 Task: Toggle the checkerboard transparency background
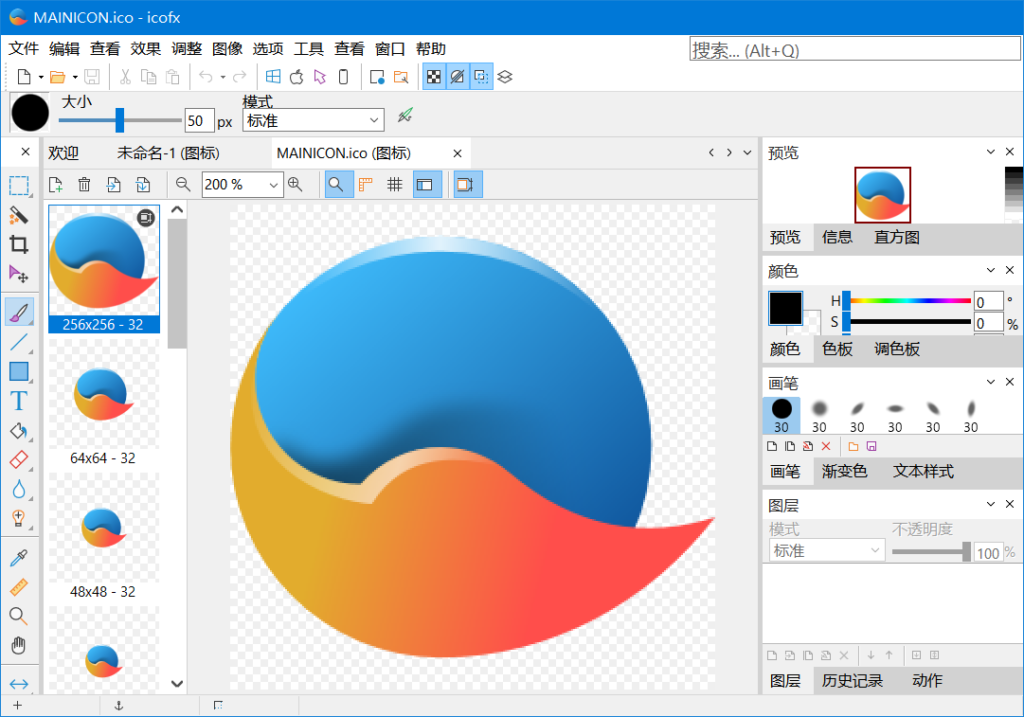(433, 76)
